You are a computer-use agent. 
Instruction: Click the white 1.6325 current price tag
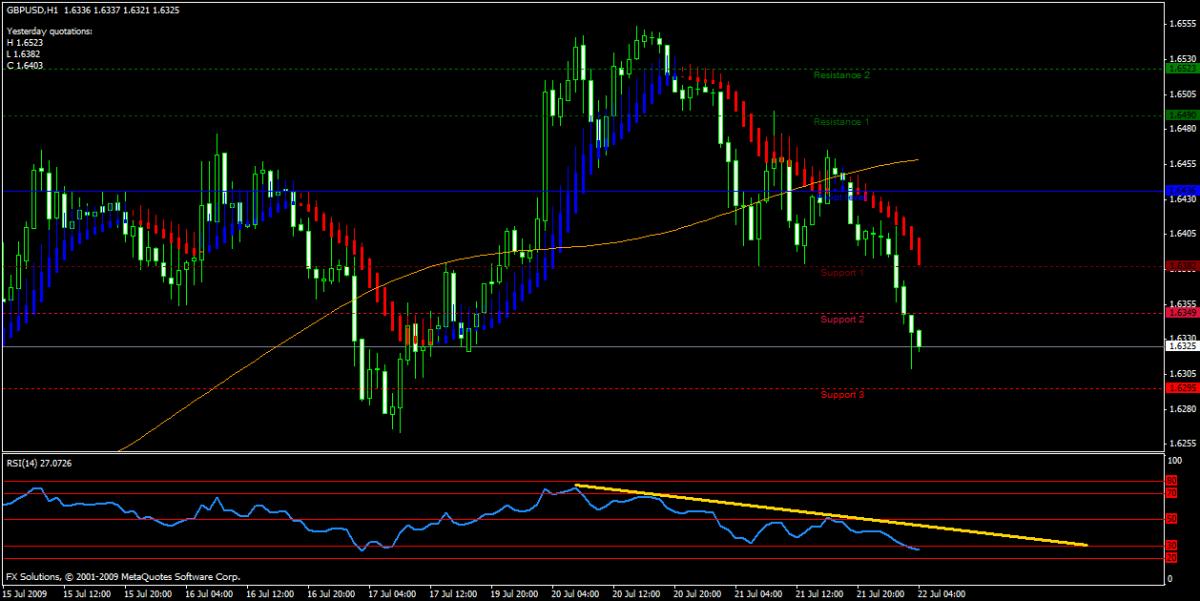(1180, 347)
